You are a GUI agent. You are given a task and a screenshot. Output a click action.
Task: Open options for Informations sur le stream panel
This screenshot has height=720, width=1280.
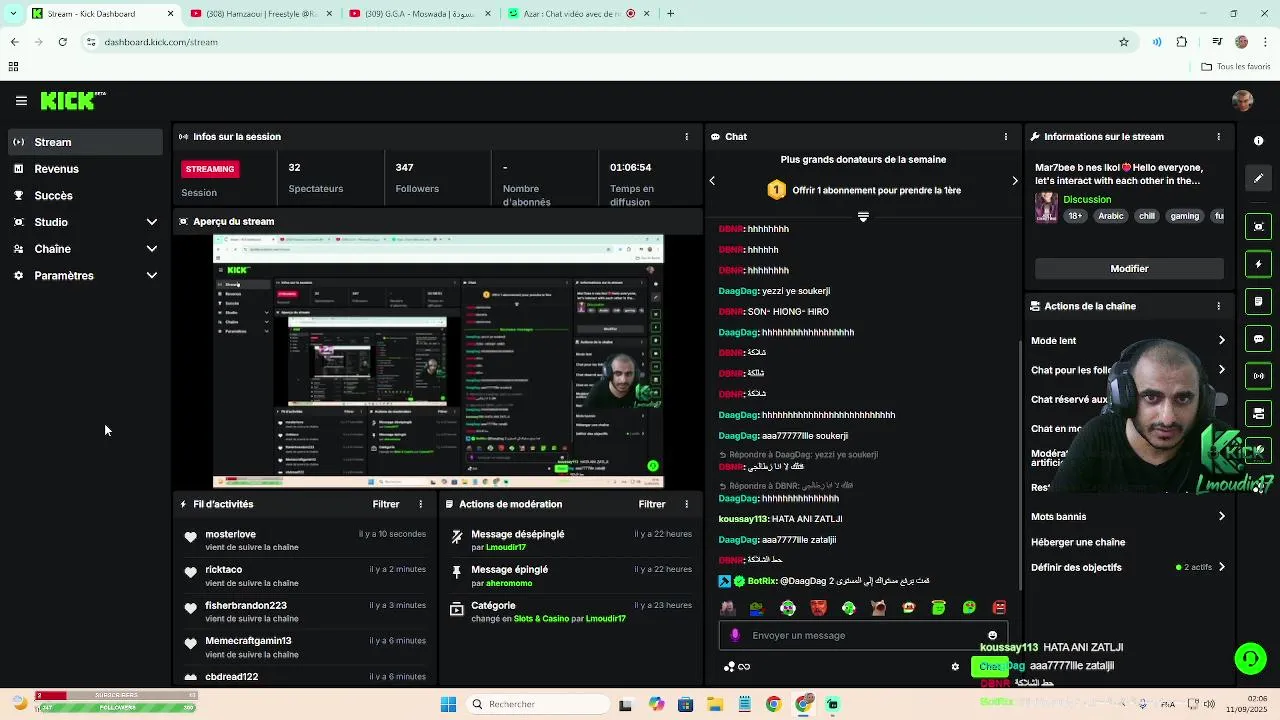click(1218, 137)
